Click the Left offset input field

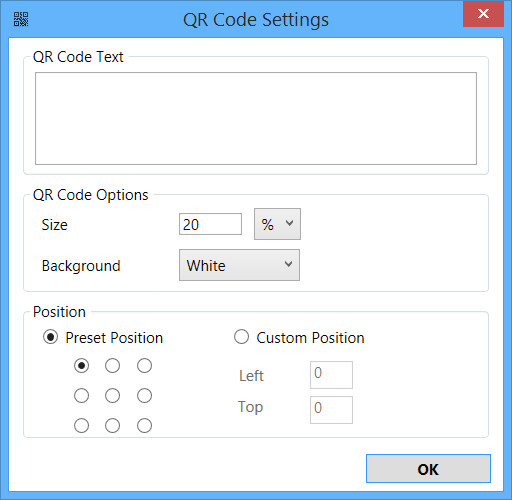(331, 375)
